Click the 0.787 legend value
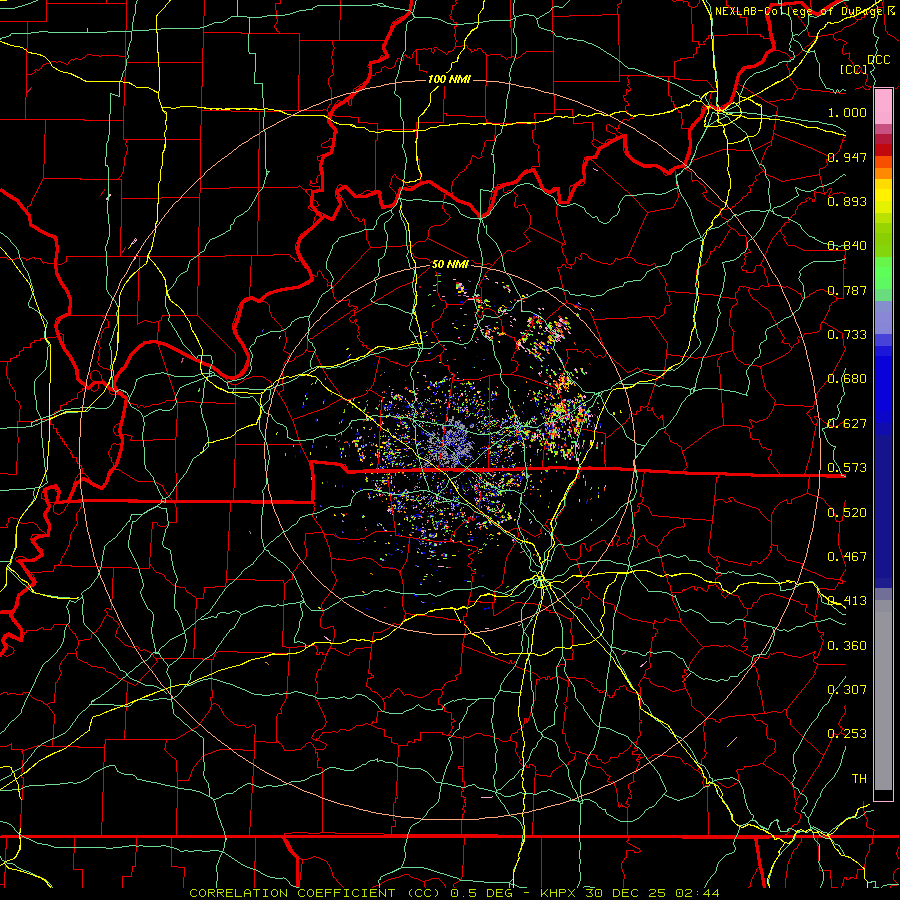 (847, 290)
